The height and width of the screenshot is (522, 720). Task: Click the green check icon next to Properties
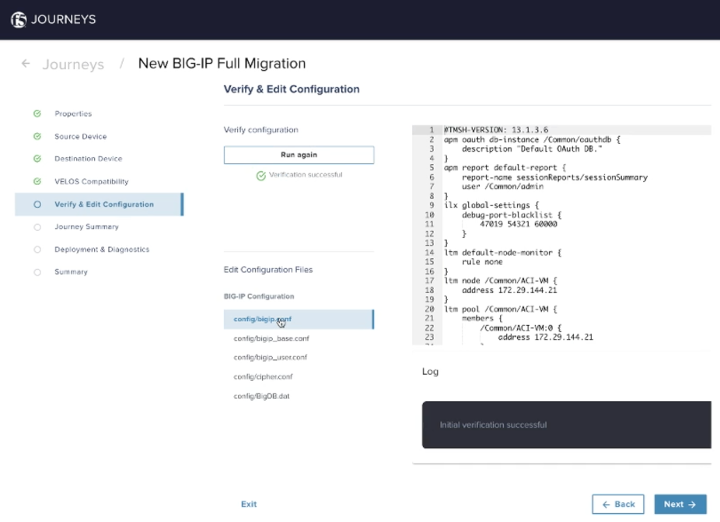[x=37, y=113]
